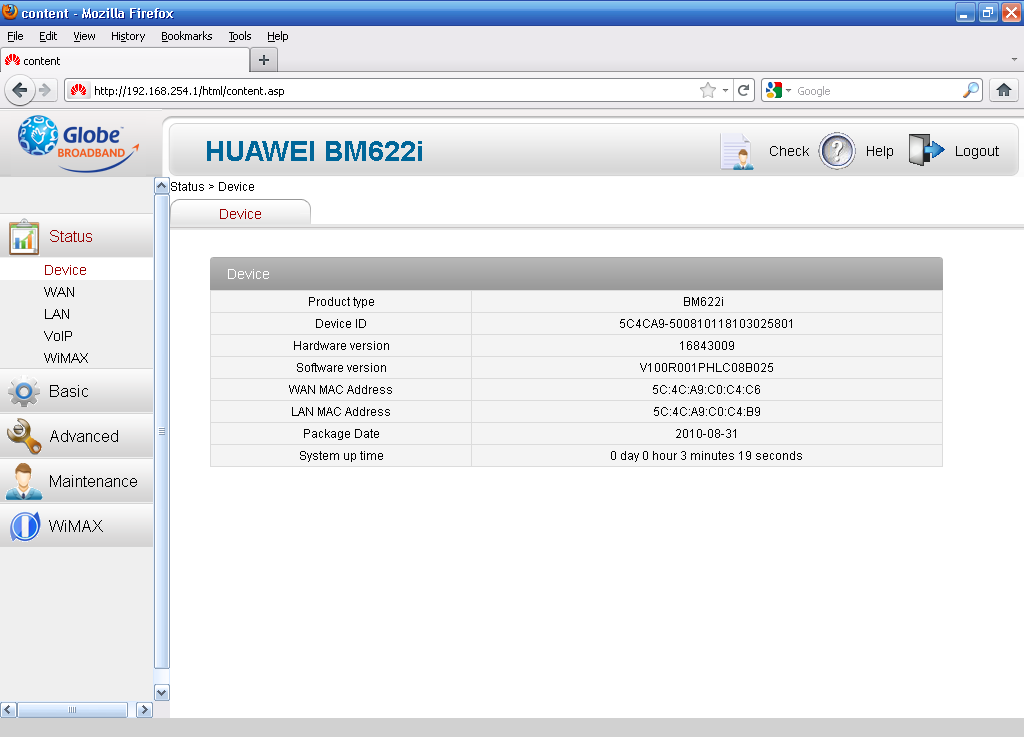Screen dimensions: 1024x737
Task: Click the sidebar vertical scrollbar thumb
Action: (162, 431)
